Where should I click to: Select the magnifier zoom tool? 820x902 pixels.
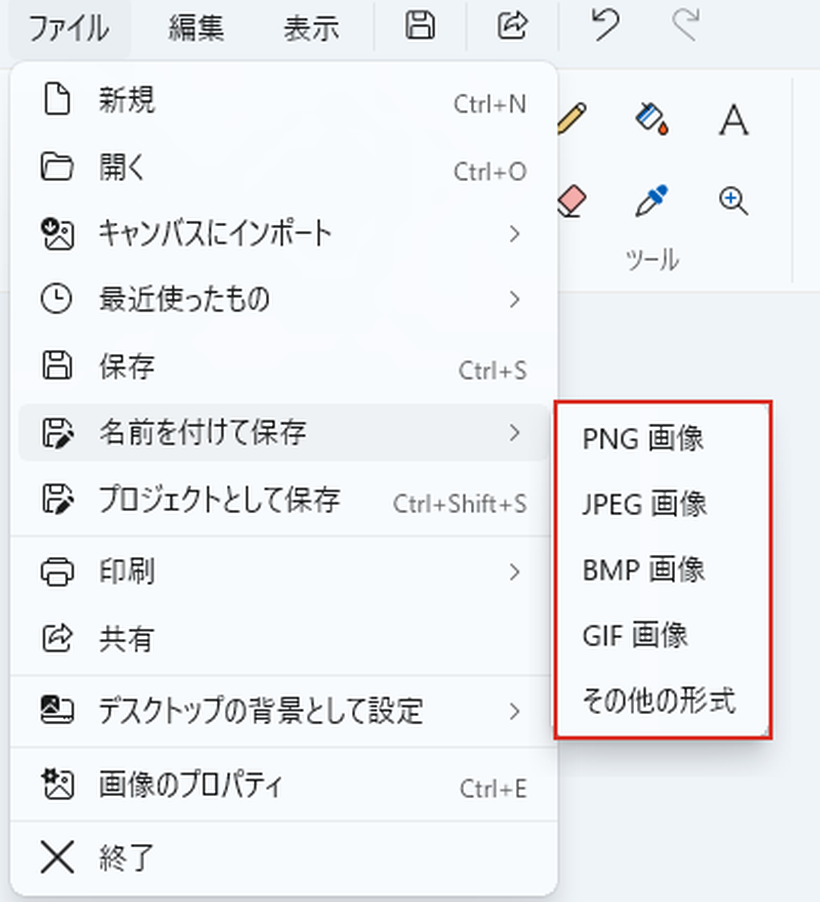pyautogui.click(x=734, y=201)
